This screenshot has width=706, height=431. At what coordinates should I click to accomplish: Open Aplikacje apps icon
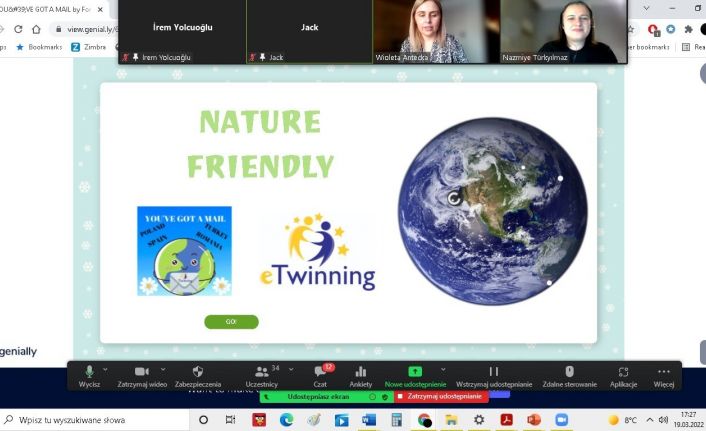[623, 372]
